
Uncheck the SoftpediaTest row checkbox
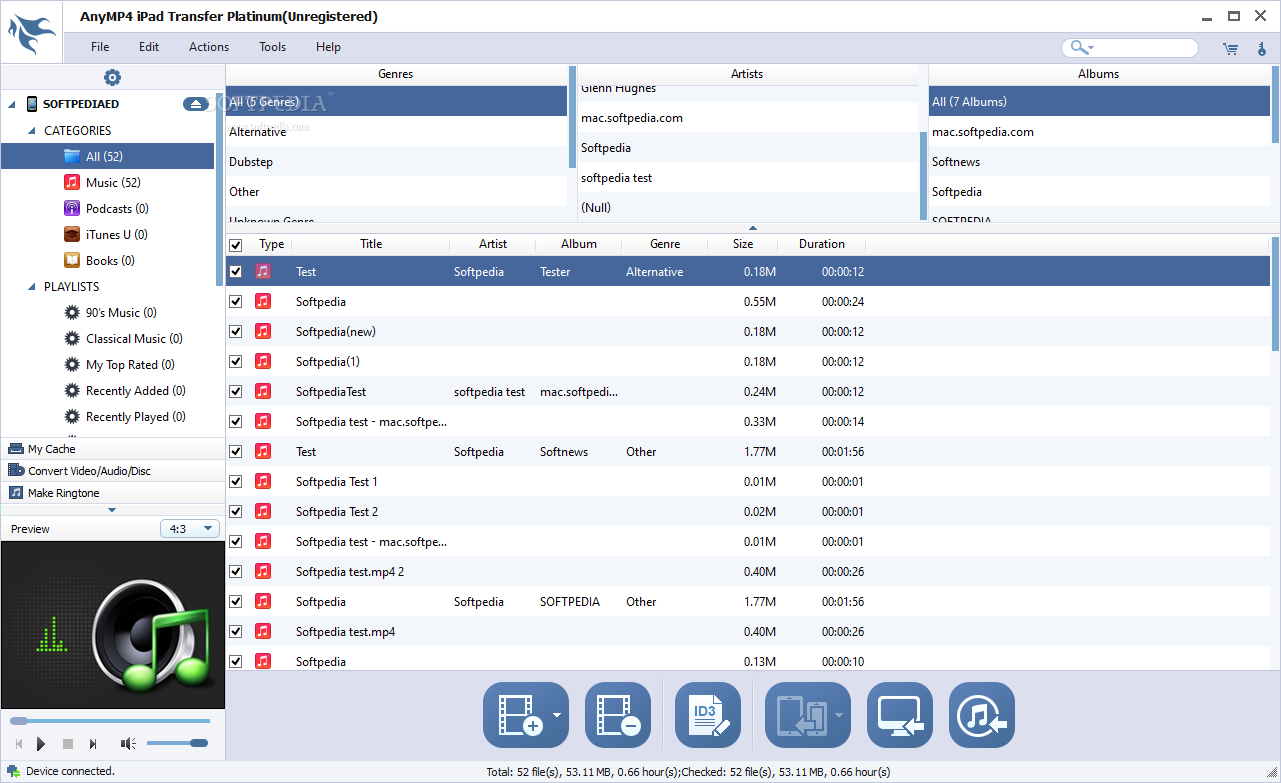pos(236,391)
